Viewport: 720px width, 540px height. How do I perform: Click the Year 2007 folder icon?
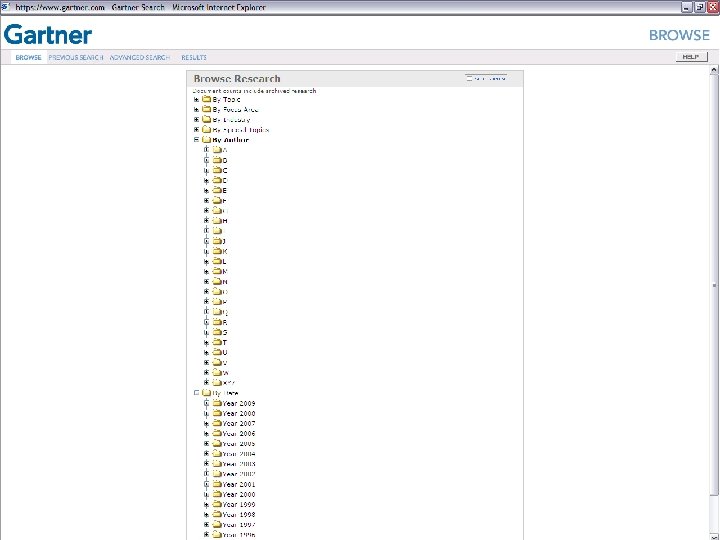[x=217, y=423]
